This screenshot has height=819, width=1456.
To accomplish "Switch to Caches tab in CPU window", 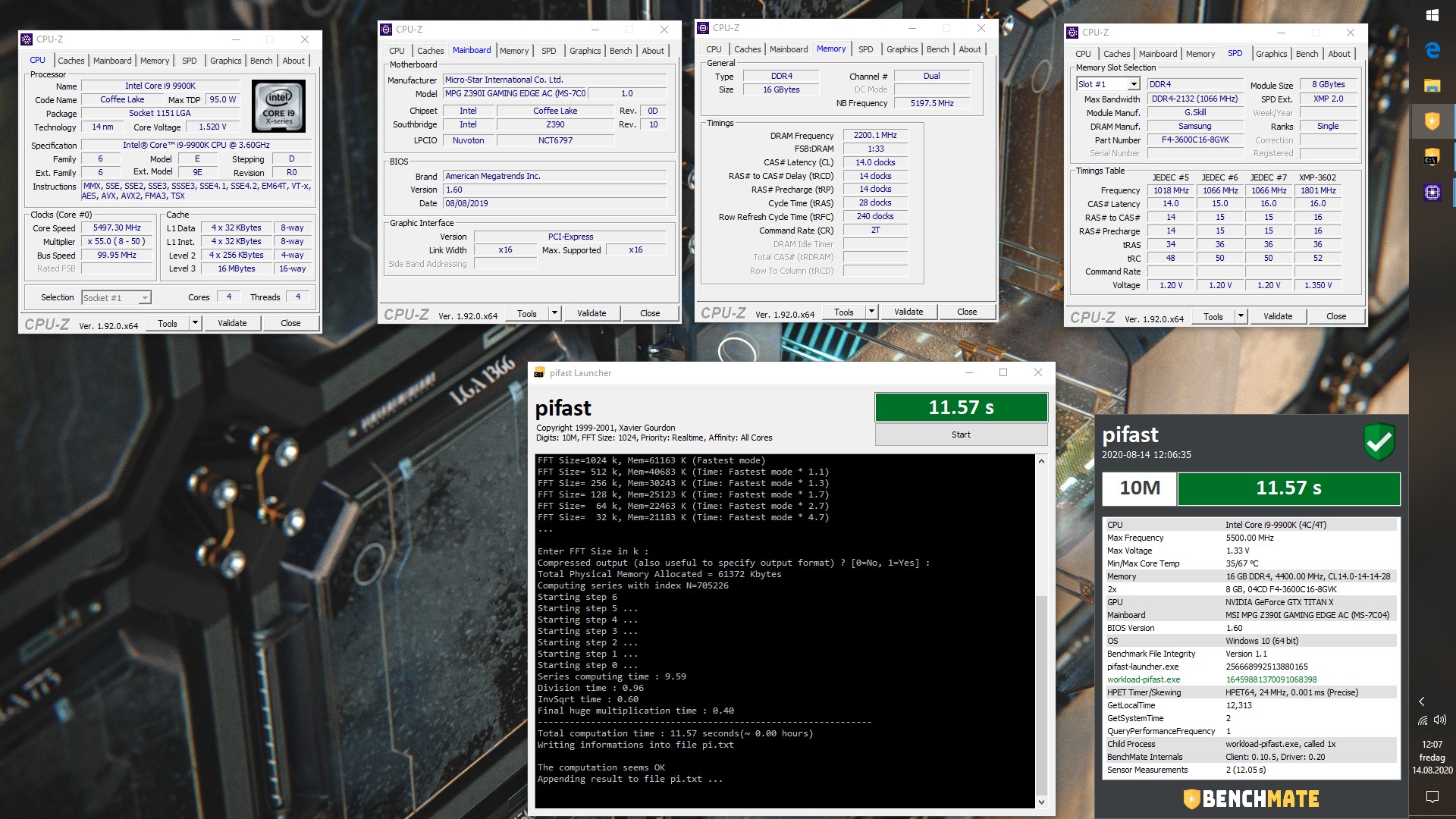I will click(71, 61).
